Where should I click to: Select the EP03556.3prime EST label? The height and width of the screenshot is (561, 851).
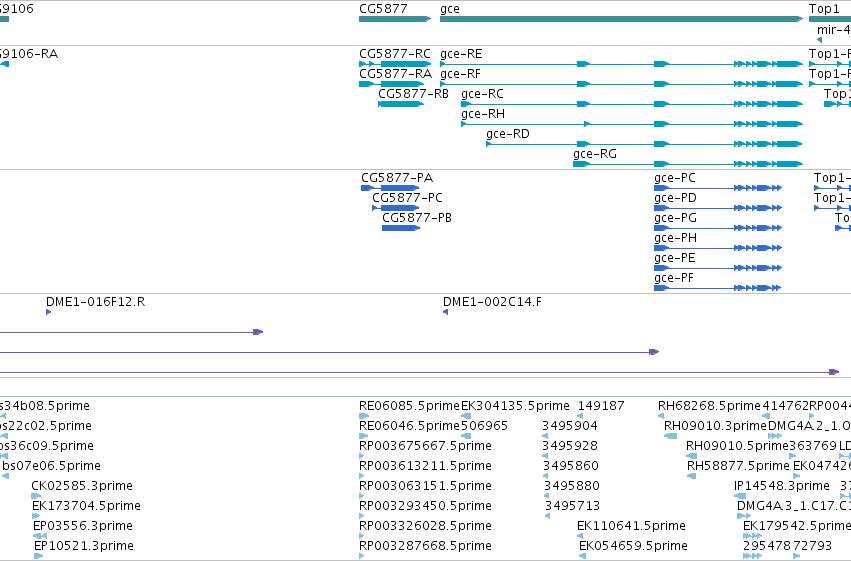[83, 526]
